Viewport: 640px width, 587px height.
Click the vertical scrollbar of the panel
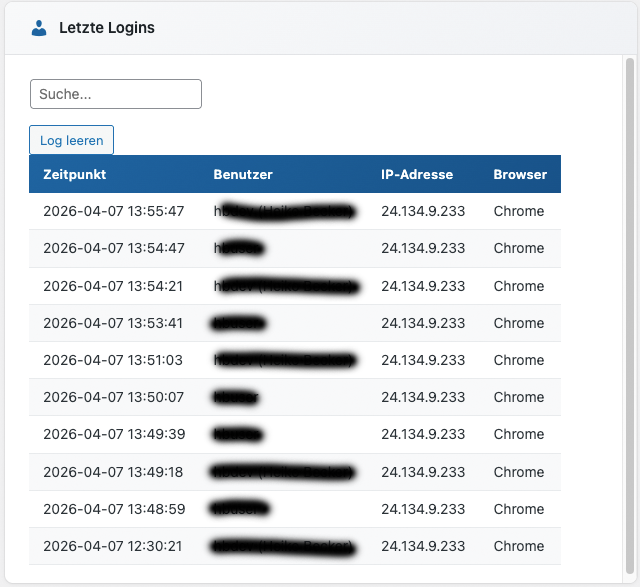[630, 300]
